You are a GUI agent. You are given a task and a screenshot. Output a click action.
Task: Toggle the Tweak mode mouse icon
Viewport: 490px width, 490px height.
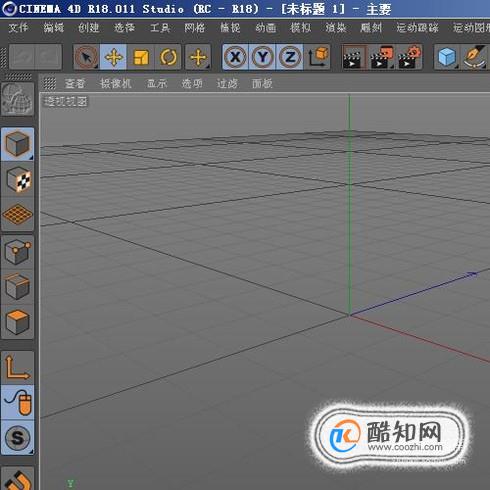tap(18, 402)
